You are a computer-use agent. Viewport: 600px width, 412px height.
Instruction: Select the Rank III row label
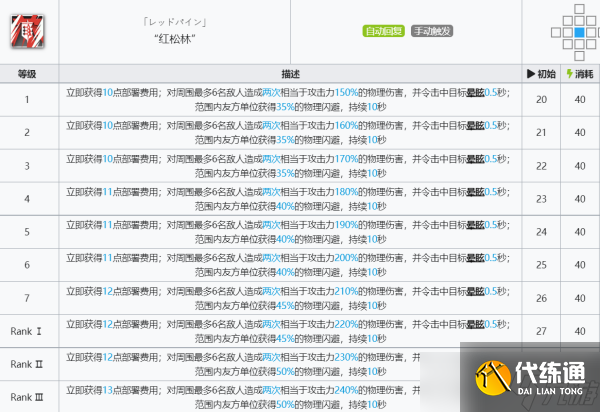27,397
